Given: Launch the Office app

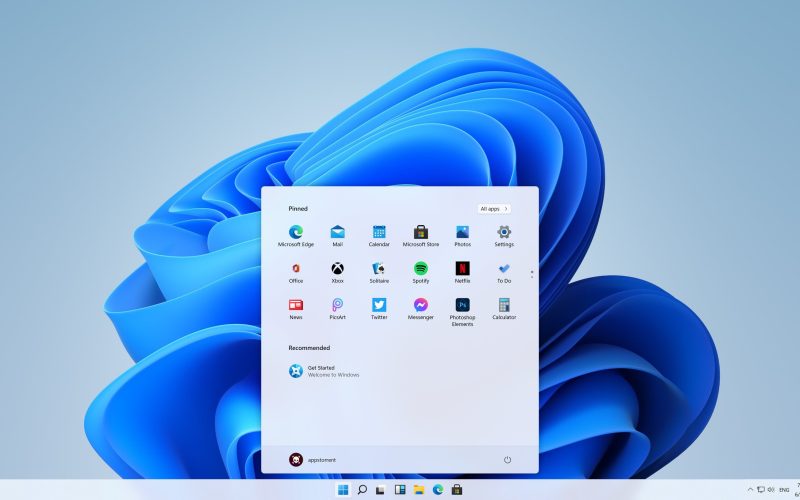Looking at the screenshot, I should click(295, 272).
